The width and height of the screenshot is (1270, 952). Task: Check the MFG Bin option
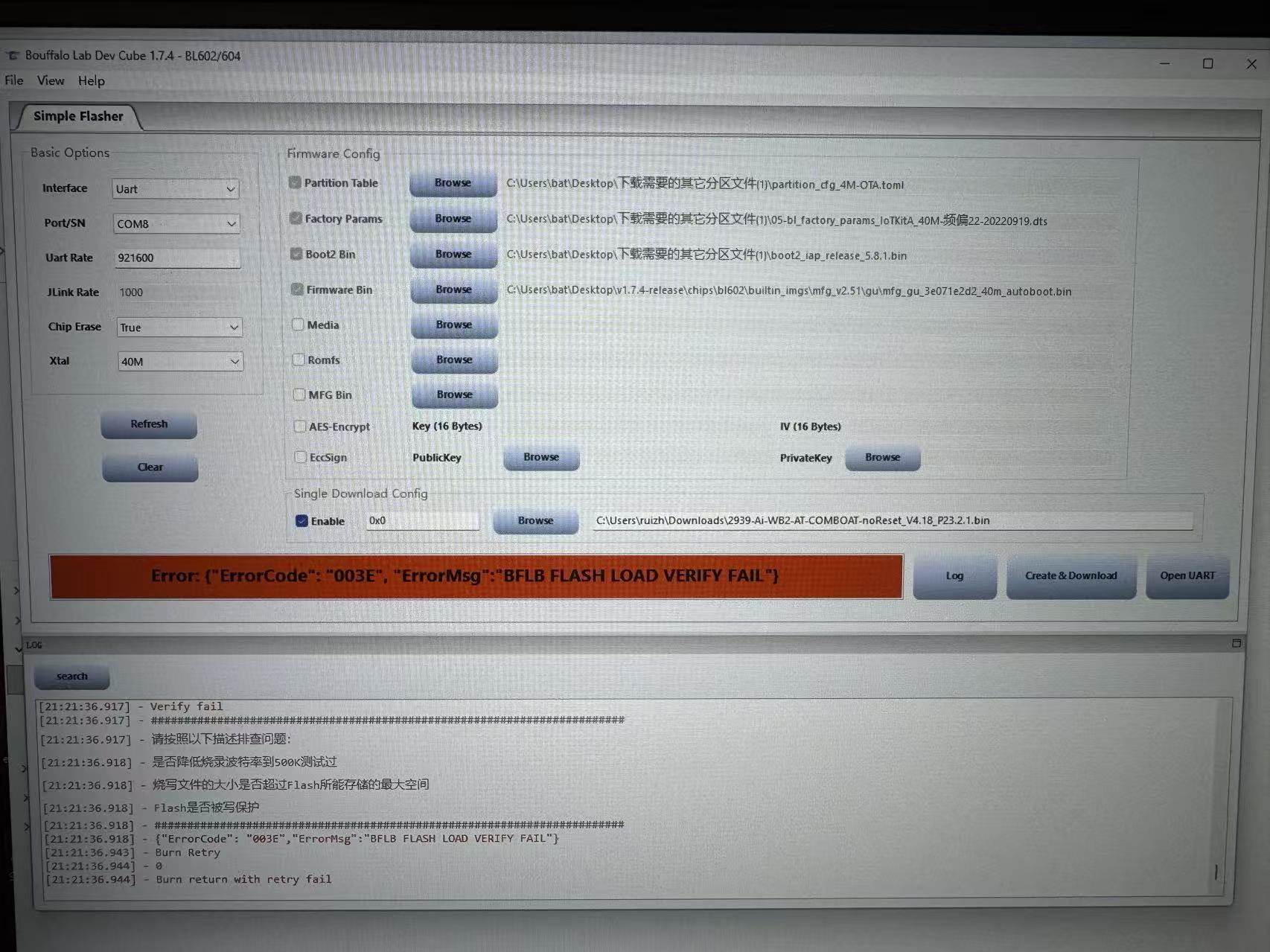299,394
